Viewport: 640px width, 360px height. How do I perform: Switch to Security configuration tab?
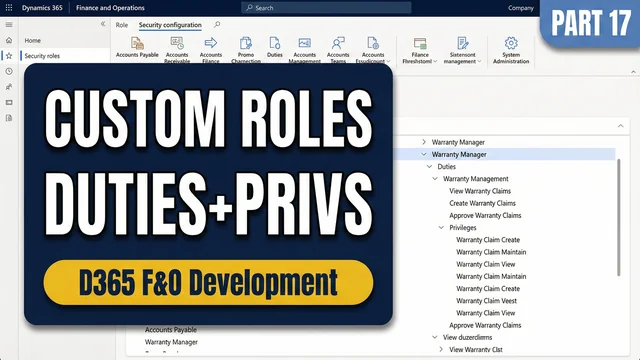click(170, 25)
